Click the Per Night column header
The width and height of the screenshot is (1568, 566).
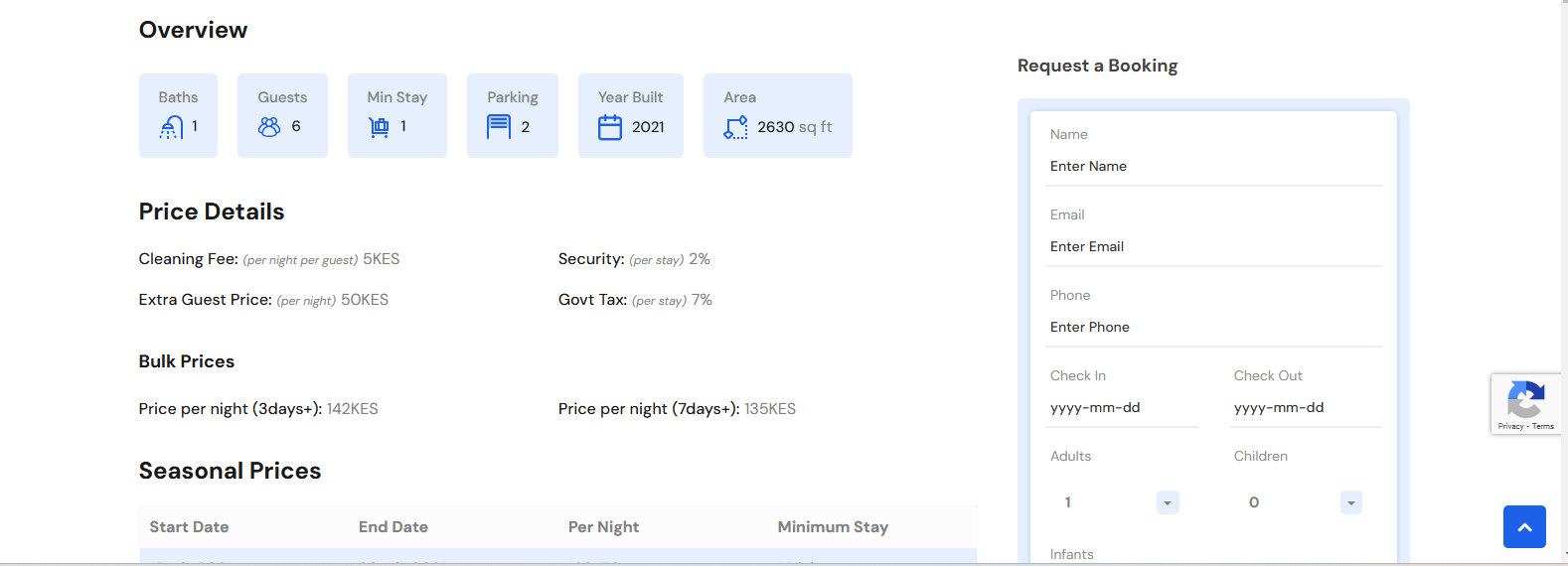click(603, 527)
